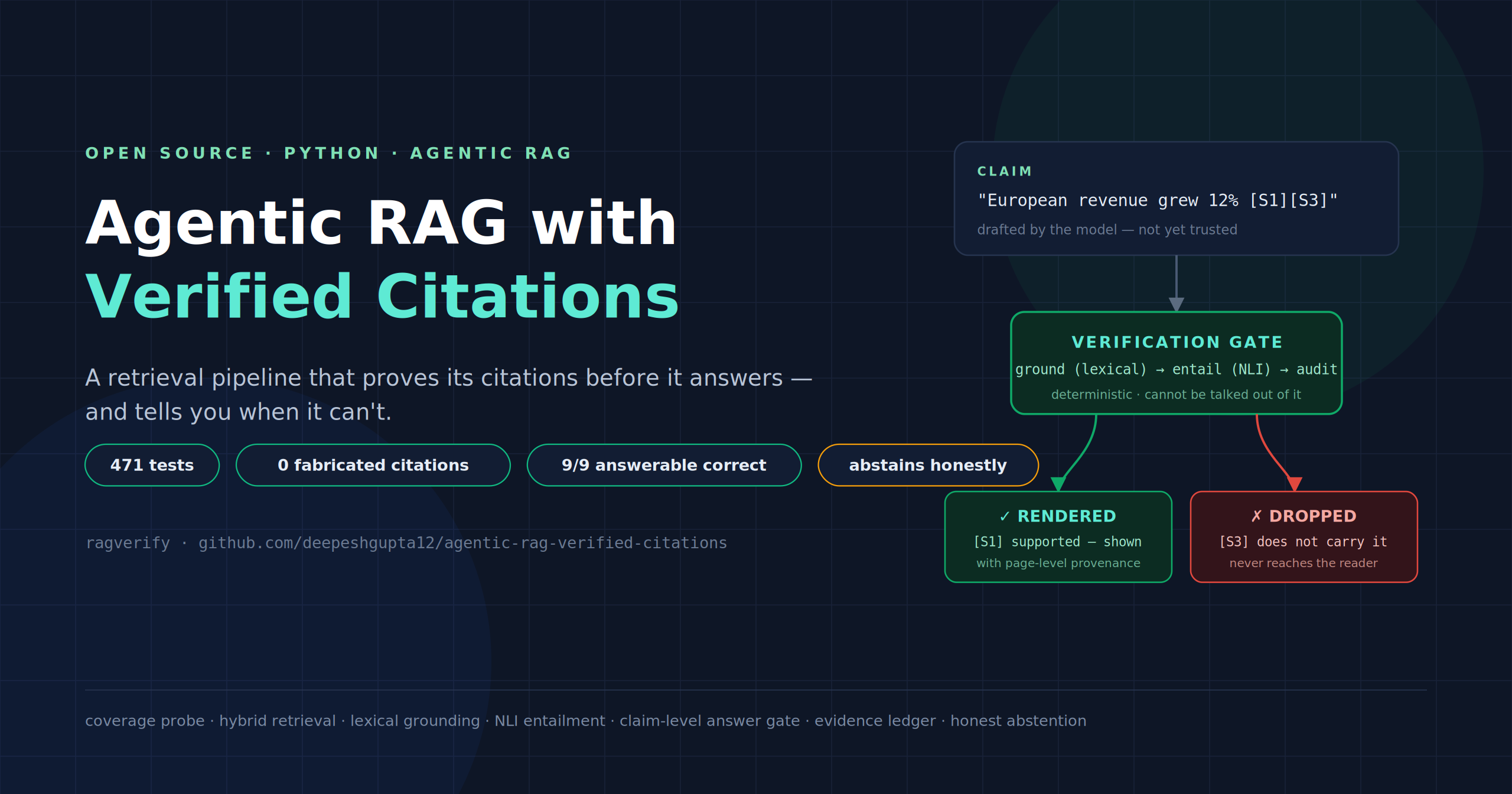1512x794 pixels.
Task: Open the github.com/deepeshgupta12 repository URL text
Action: (x=462, y=543)
